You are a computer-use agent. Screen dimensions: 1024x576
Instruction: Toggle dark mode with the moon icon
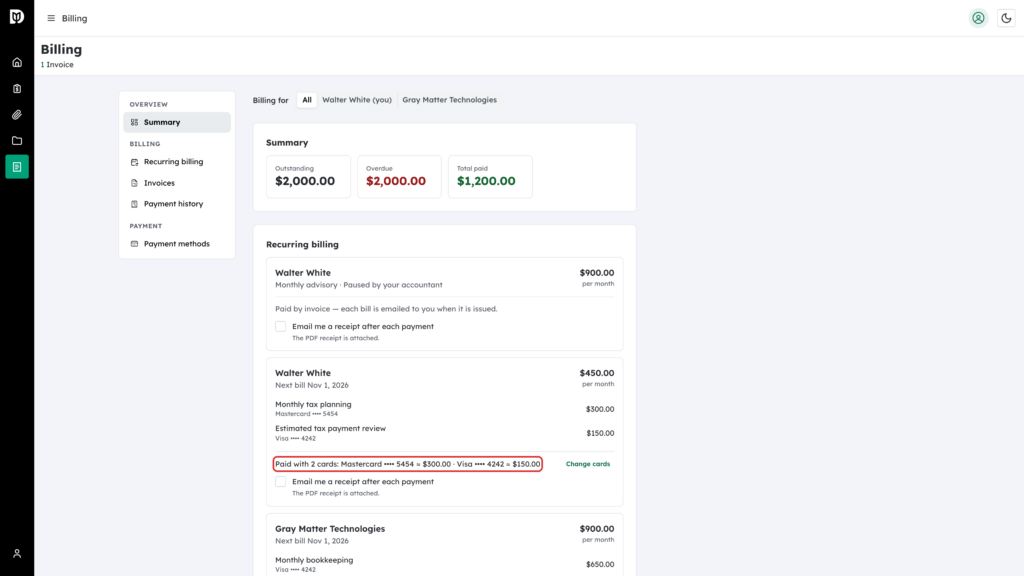tap(1006, 18)
